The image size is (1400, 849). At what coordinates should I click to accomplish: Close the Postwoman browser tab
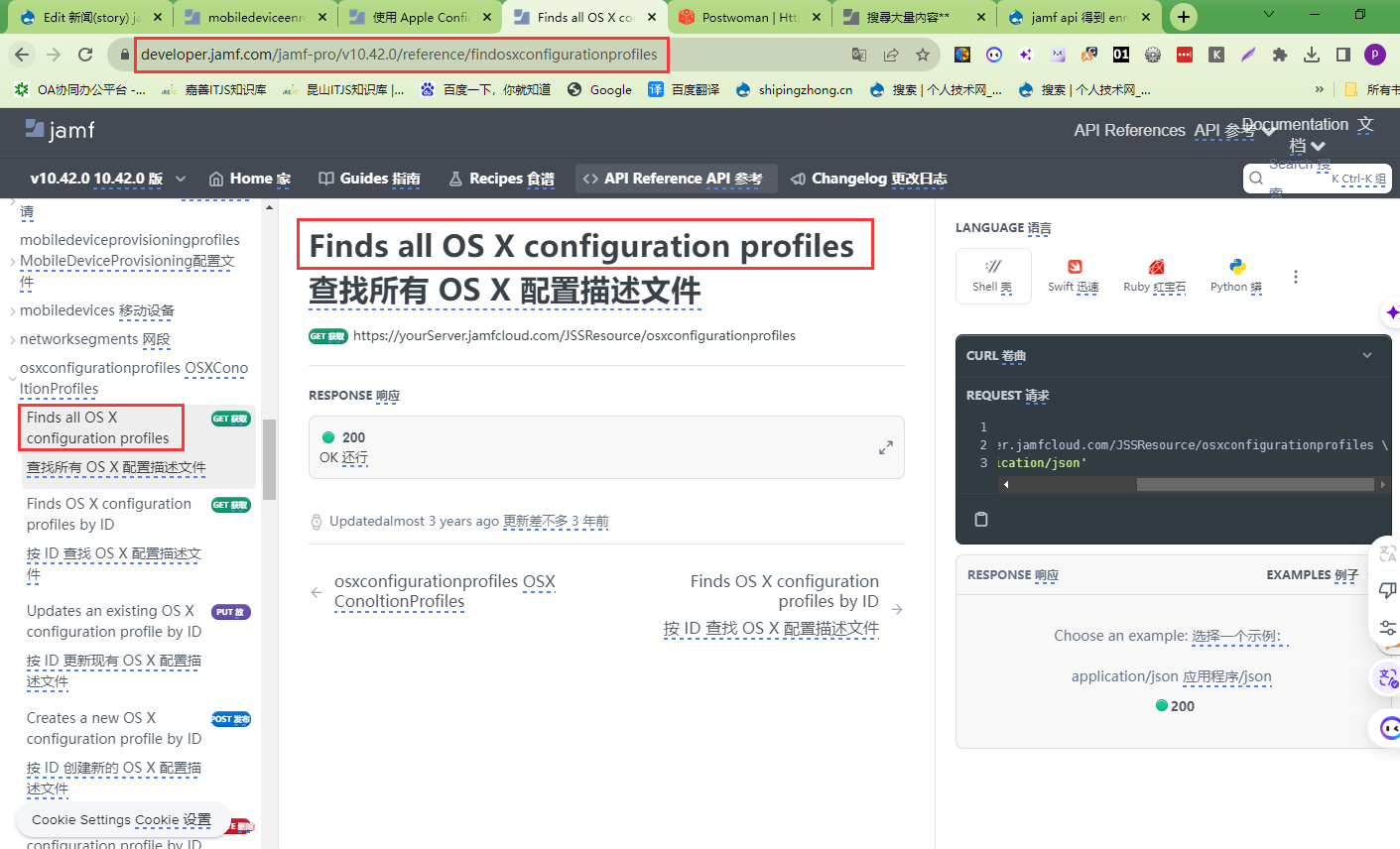[x=816, y=17]
